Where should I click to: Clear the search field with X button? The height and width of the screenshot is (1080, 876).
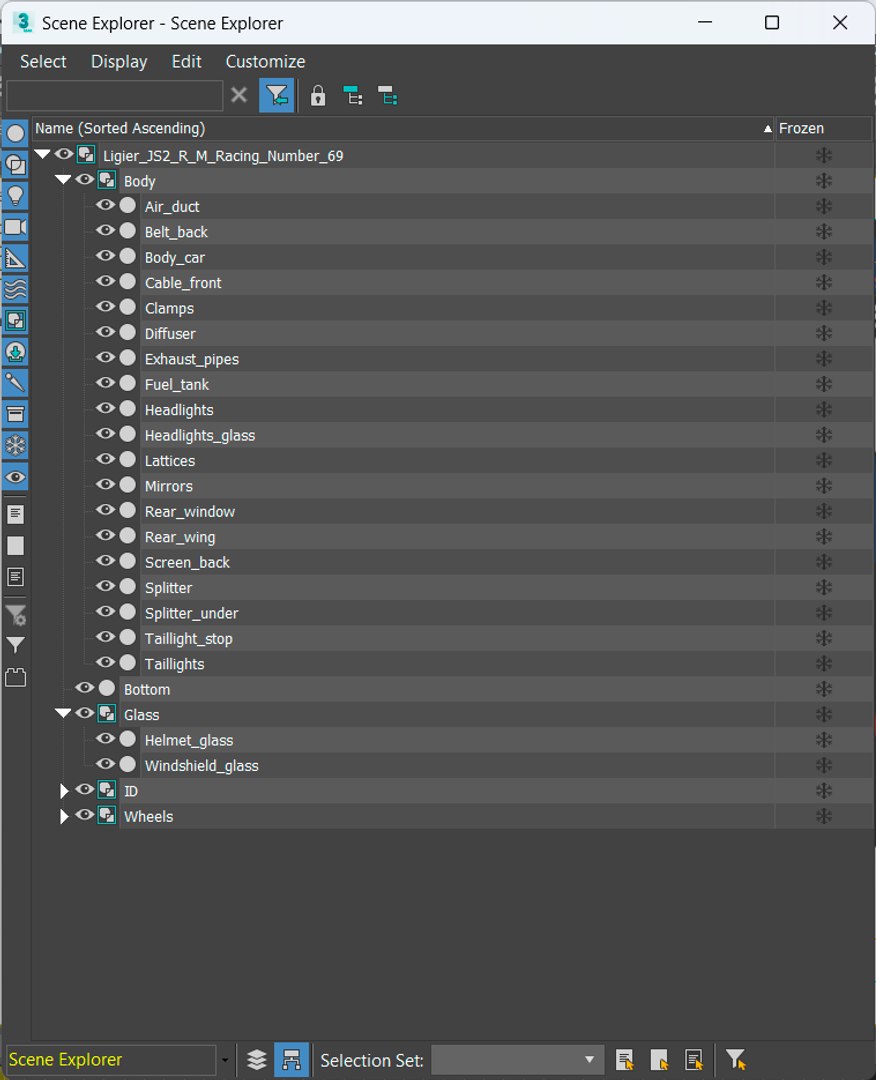coord(239,94)
